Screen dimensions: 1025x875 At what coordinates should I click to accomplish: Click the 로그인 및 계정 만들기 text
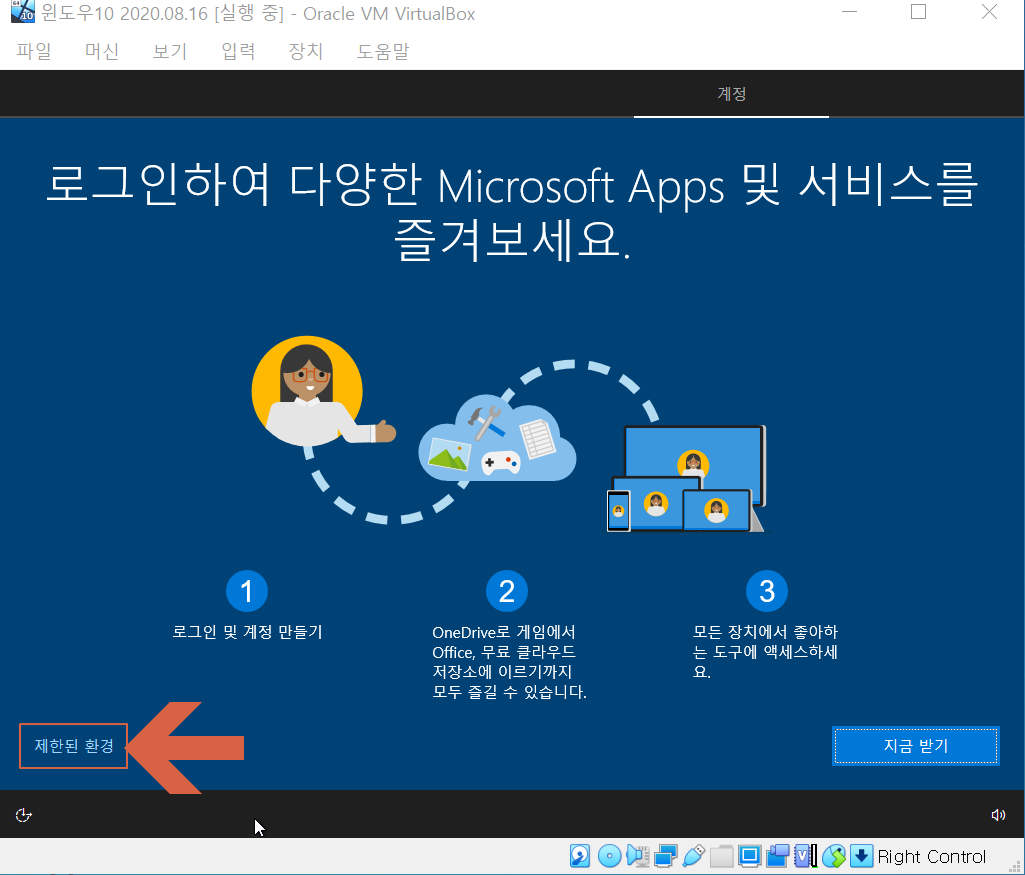click(x=247, y=632)
